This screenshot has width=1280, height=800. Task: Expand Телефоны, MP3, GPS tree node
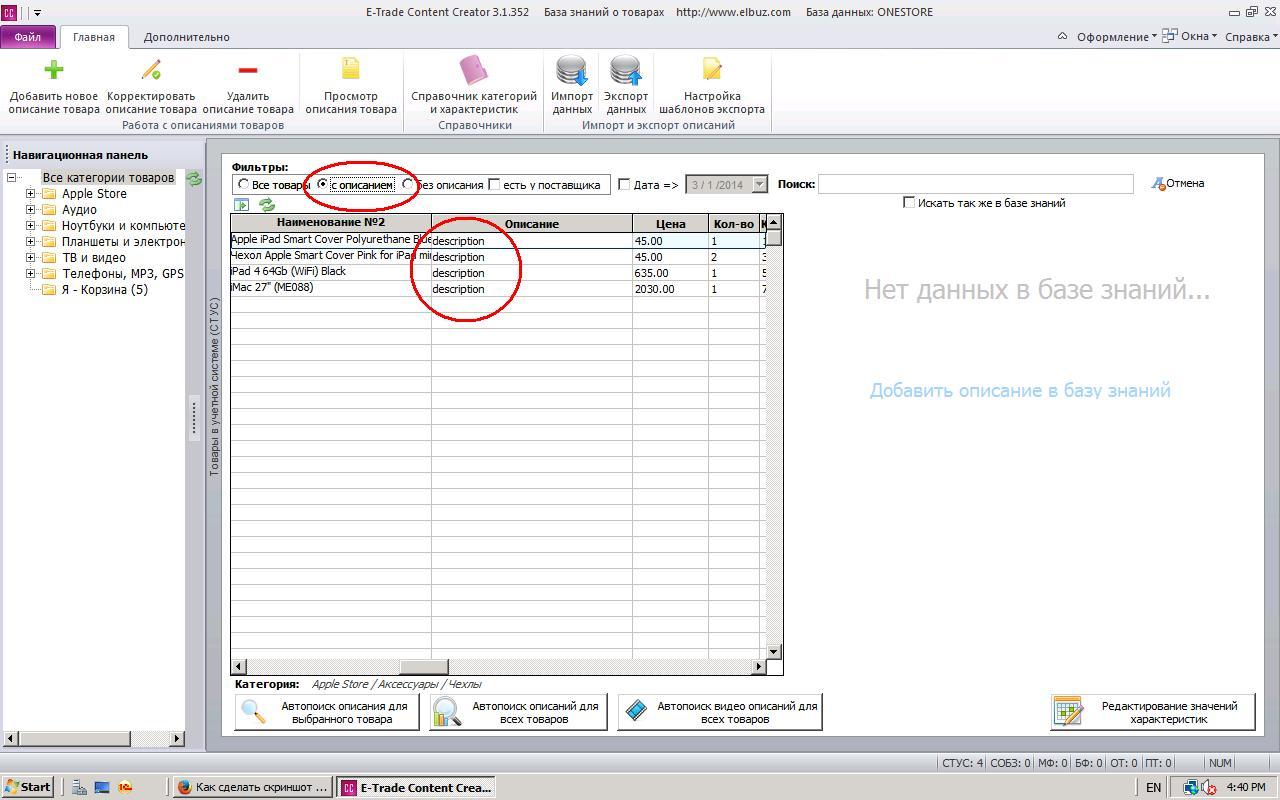pos(30,274)
